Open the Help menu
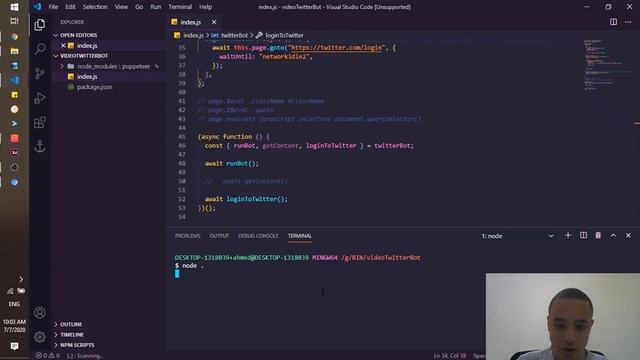Screen dimensions: 640x360 pyautogui.click(x=205, y=7)
